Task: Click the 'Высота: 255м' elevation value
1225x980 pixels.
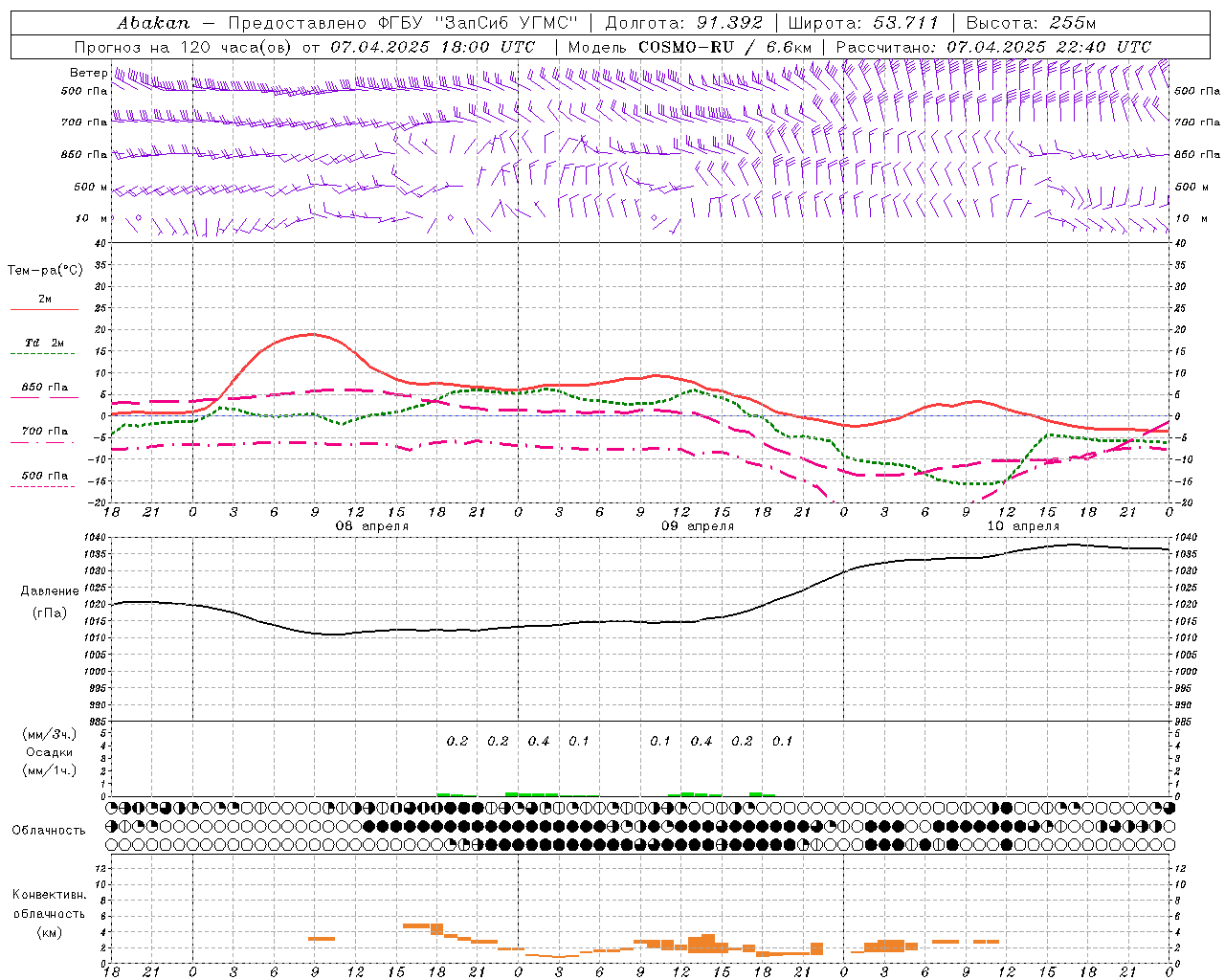Action: pyautogui.click(x=1032, y=23)
